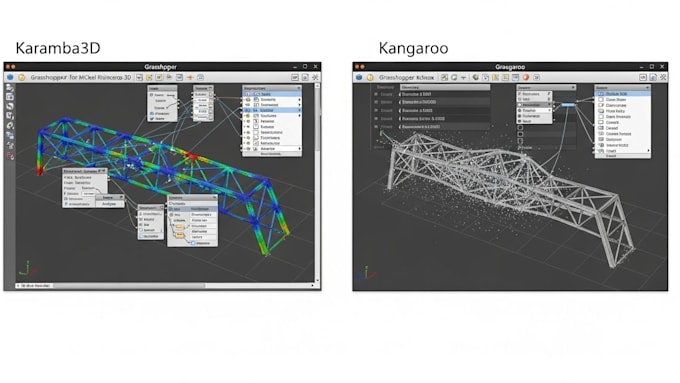Click the small blue node on Kangaroo canvas
The height and width of the screenshot is (383, 680).
569,105
